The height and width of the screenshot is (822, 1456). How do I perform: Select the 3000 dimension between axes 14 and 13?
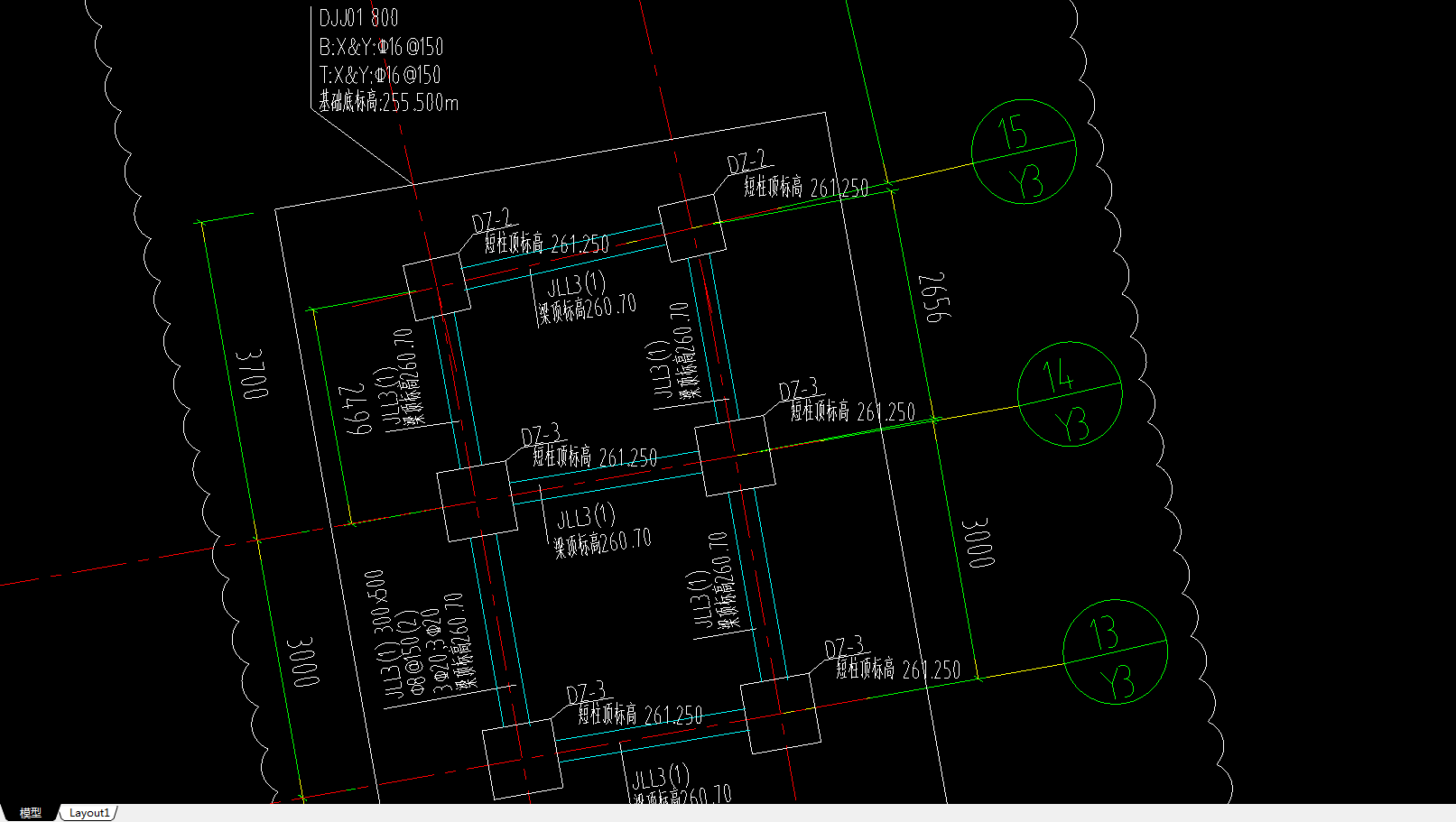click(978, 542)
